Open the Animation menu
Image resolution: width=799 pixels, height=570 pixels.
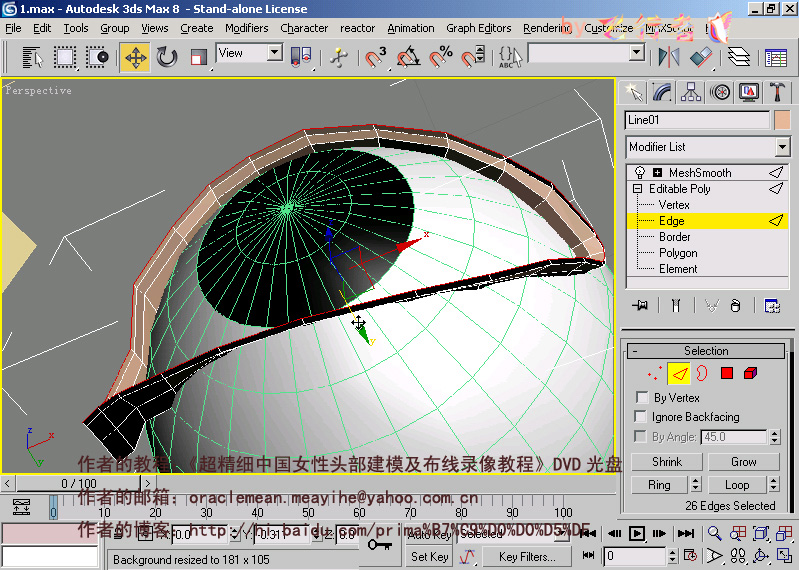[x=411, y=28]
